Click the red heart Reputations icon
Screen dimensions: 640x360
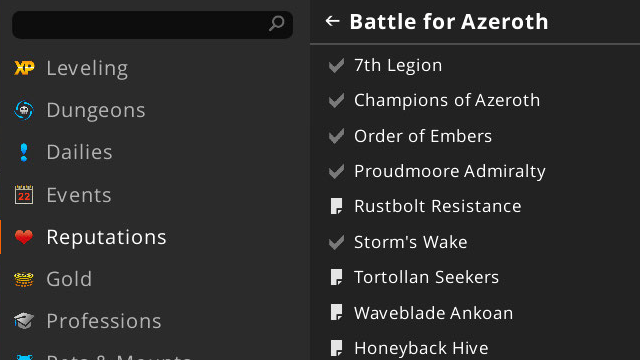pos(24,237)
